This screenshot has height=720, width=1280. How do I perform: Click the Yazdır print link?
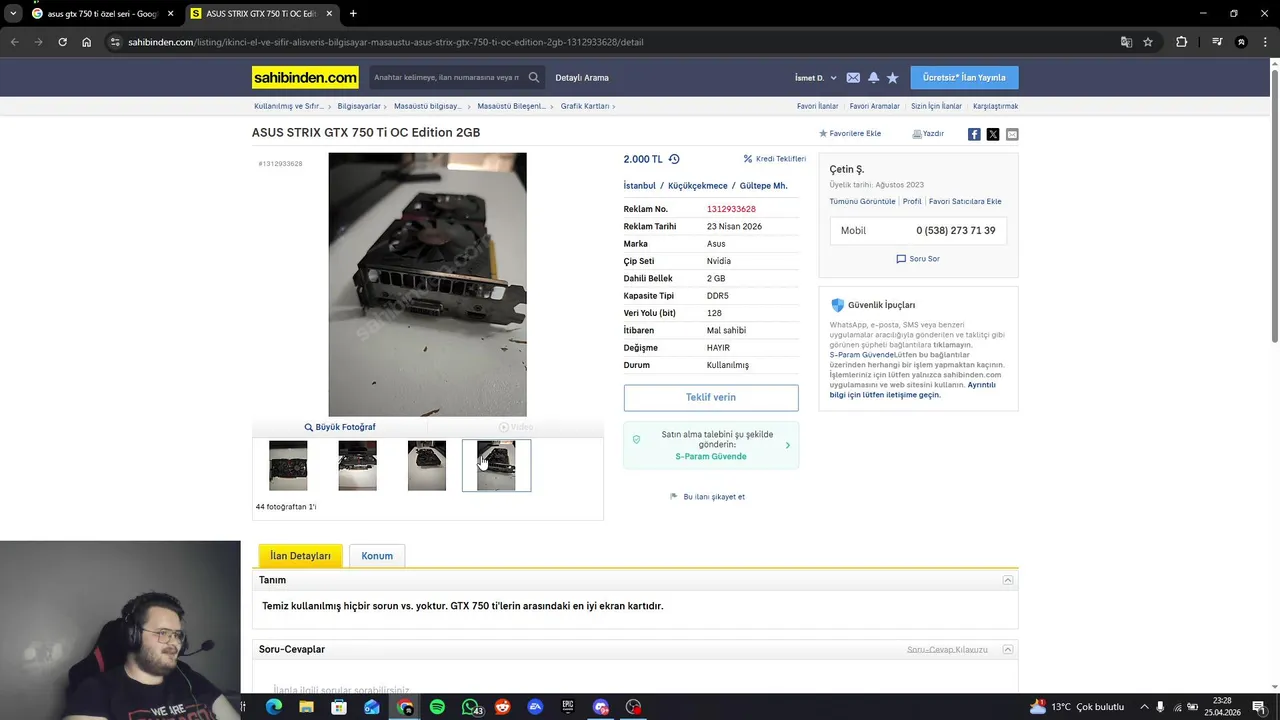(928, 133)
